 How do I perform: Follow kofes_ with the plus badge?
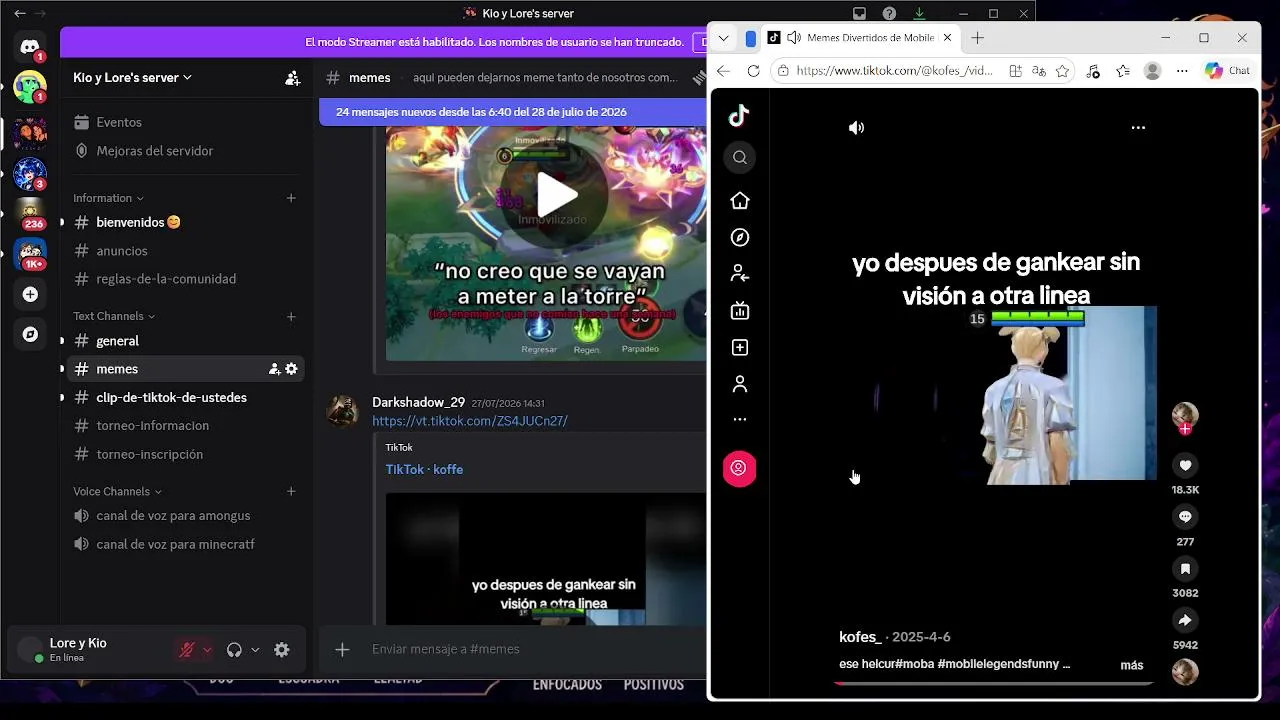click(1186, 429)
